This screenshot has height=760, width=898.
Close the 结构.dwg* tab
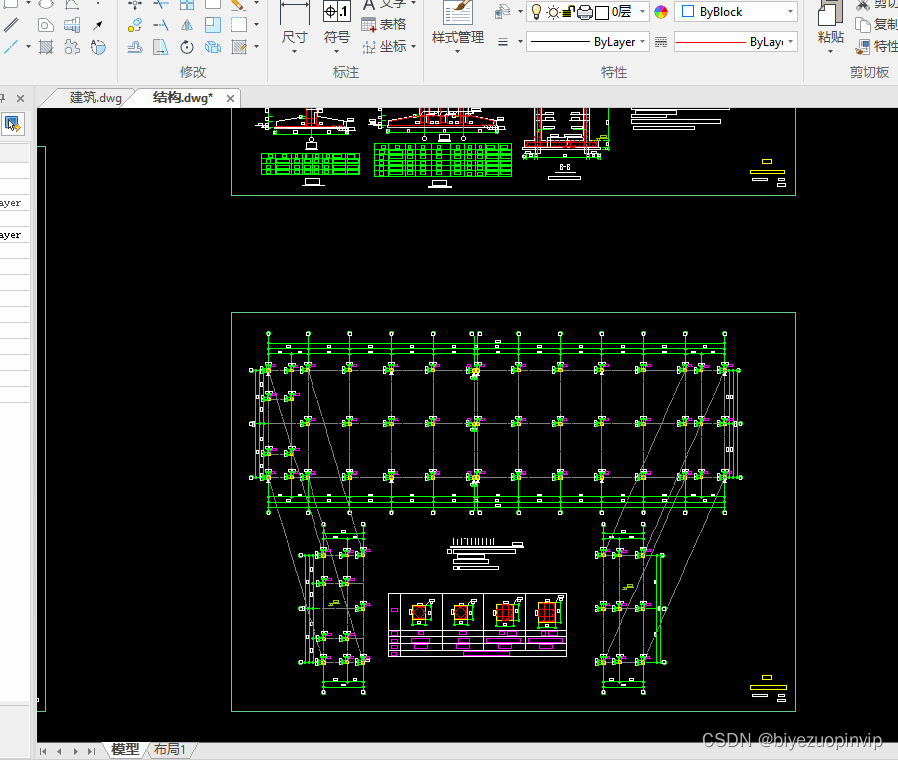pos(230,99)
